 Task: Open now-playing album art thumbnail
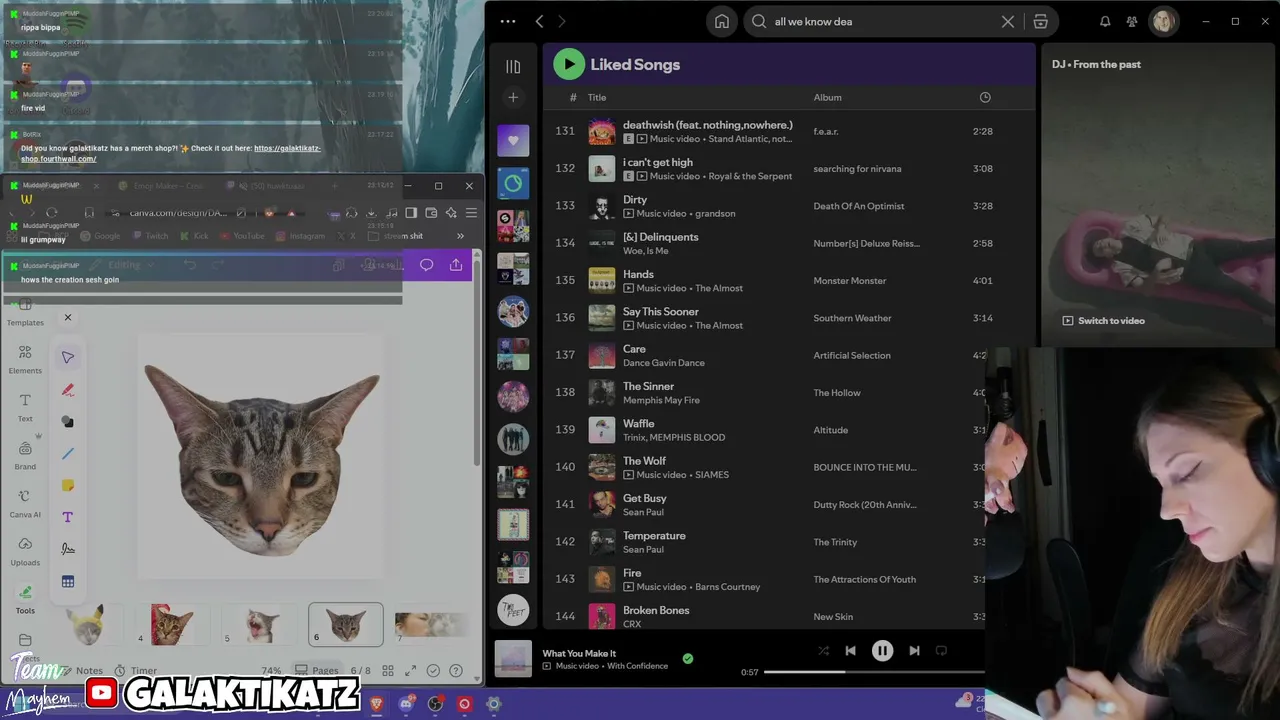coord(513,659)
